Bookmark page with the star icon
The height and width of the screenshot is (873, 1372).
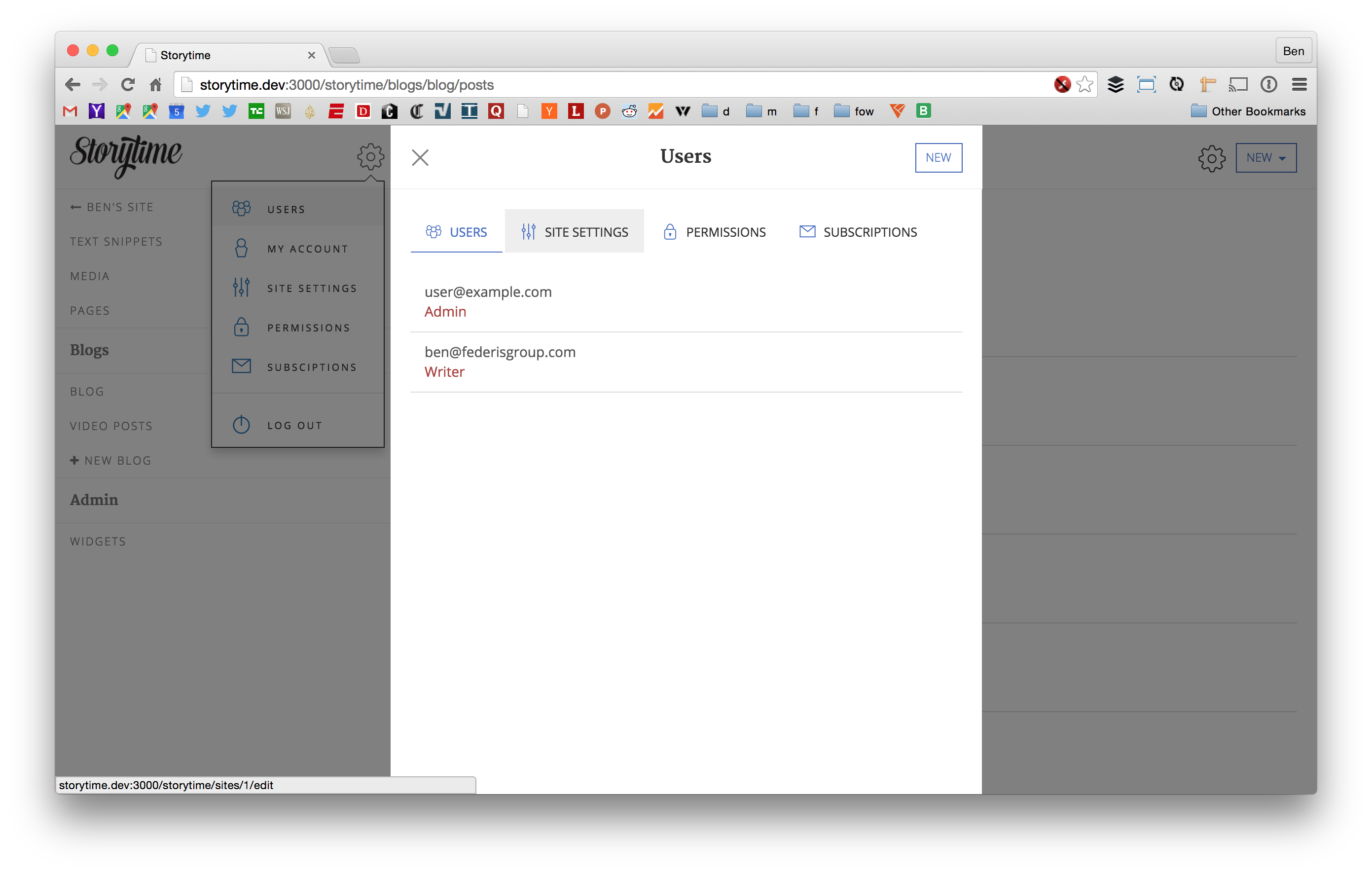tap(1084, 85)
